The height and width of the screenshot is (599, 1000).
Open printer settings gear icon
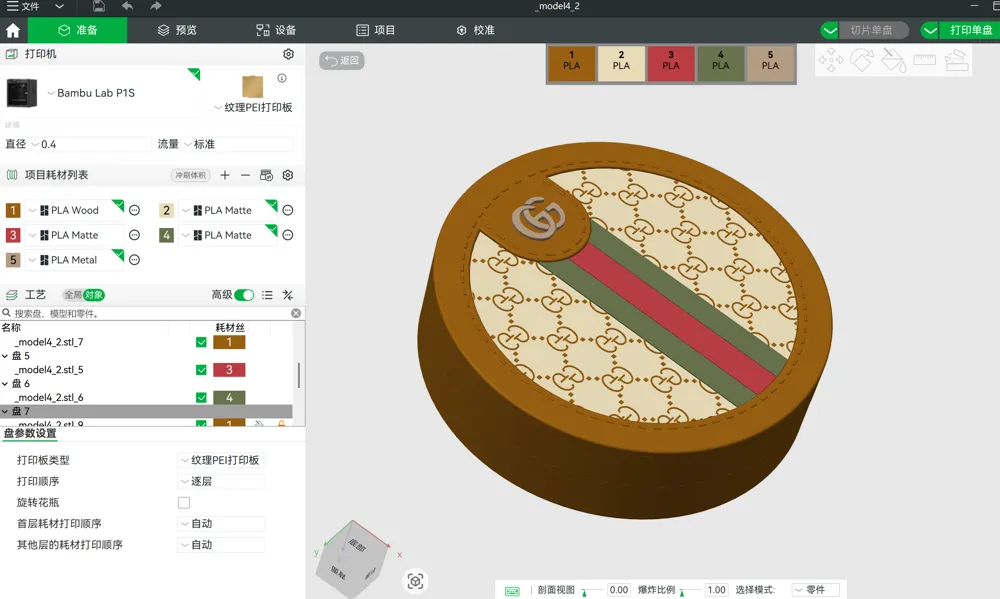coord(288,54)
